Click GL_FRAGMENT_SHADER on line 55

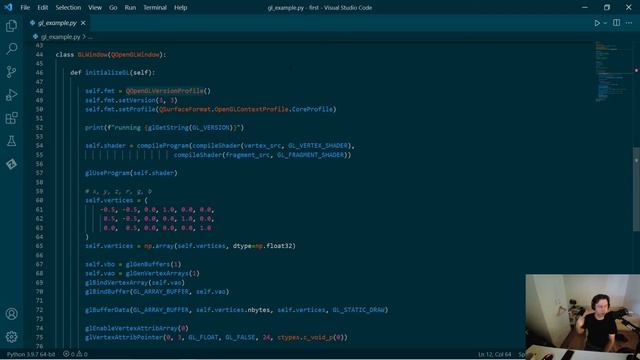pos(310,155)
